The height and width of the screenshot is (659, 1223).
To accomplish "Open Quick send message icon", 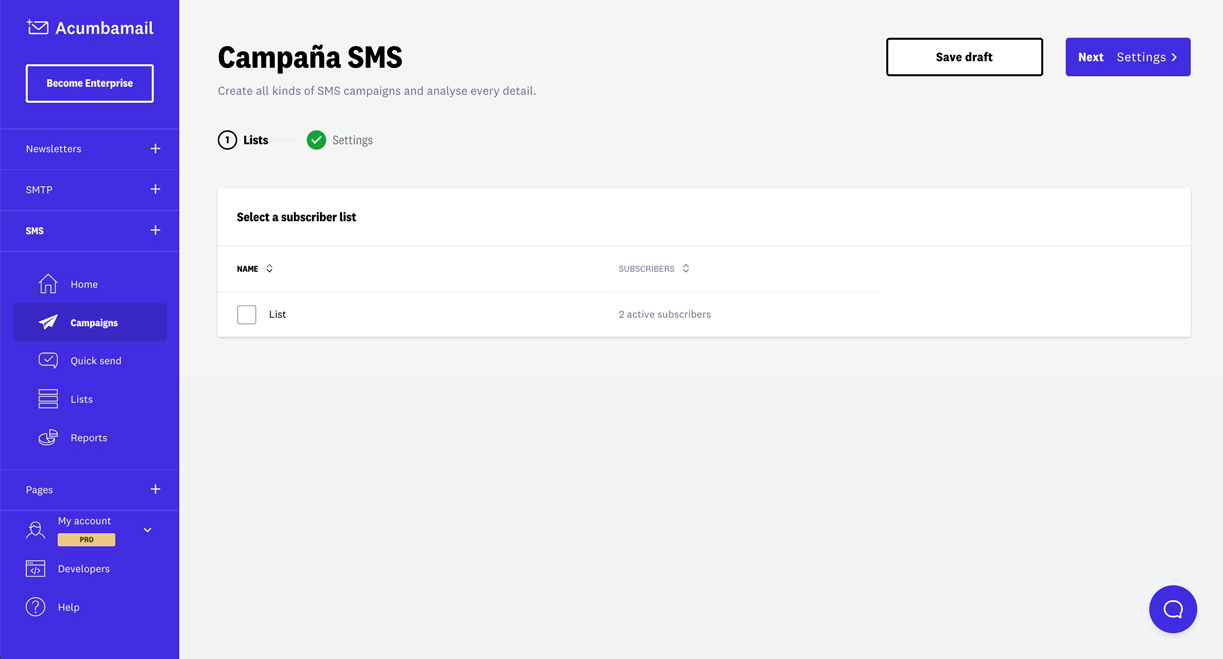I will 48,360.
